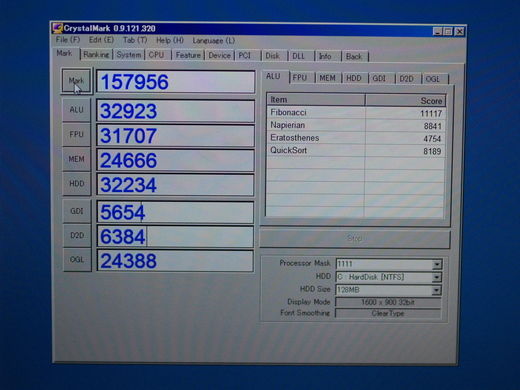Click the D2D score field 6384
This screenshot has width=520, height=390.
(x=175, y=236)
